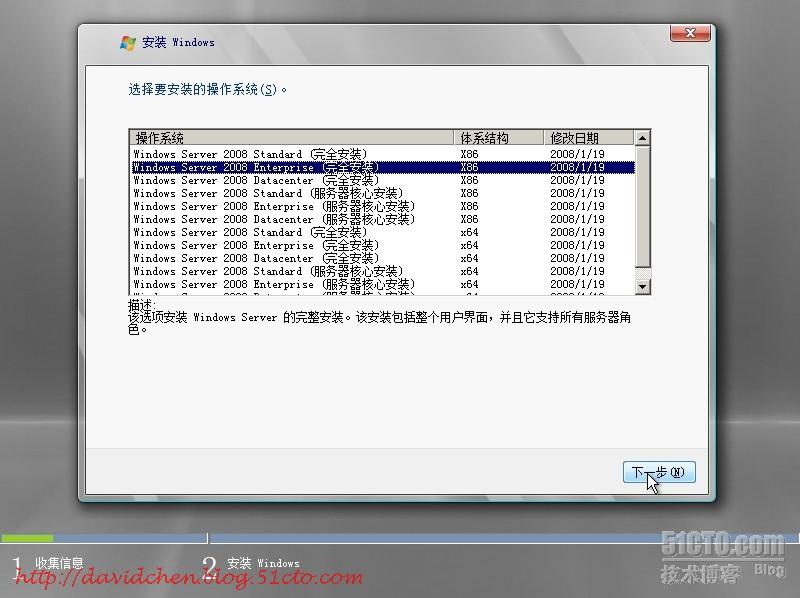The image size is (800, 598).
Task: Click the vertical scrollbar thumb in OS list
Action: pos(642,207)
